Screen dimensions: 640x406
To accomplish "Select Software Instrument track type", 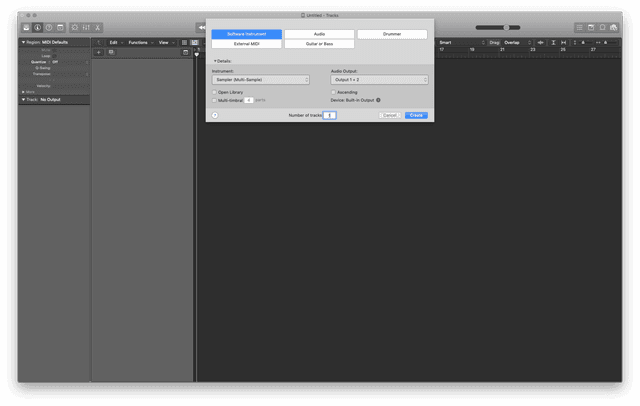I will coord(247,34).
